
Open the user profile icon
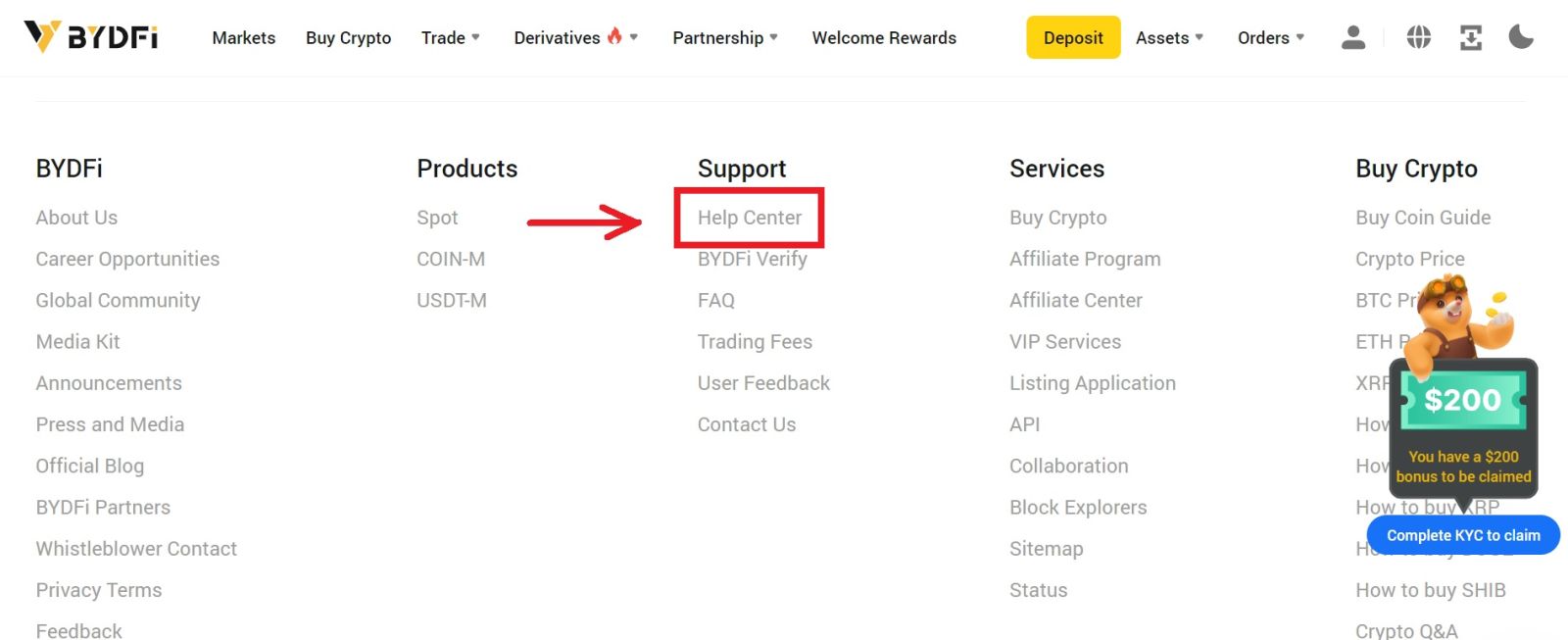[x=1353, y=37]
